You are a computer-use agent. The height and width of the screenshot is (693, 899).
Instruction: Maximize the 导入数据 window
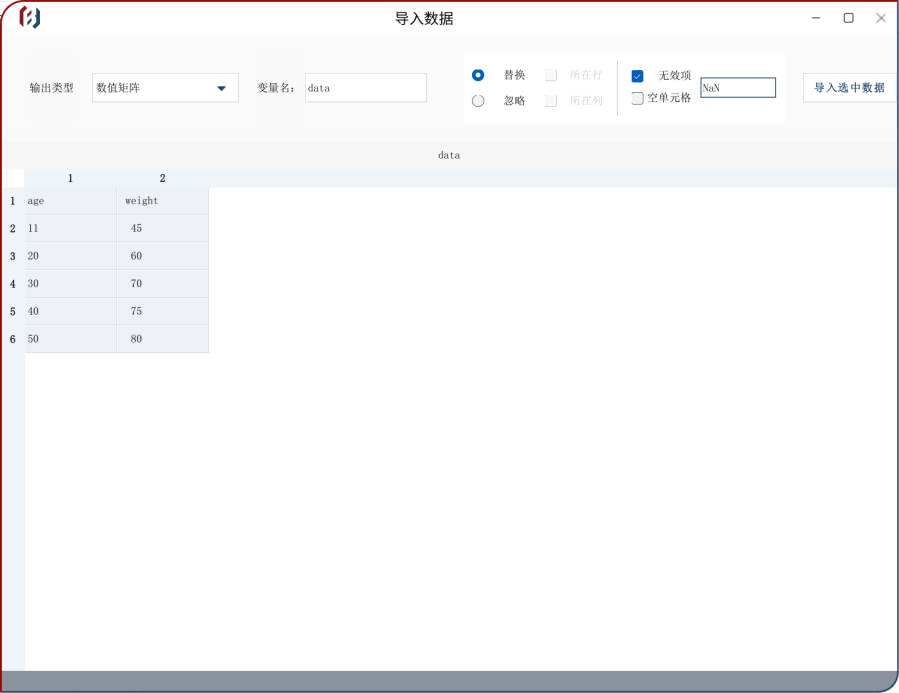[849, 18]
